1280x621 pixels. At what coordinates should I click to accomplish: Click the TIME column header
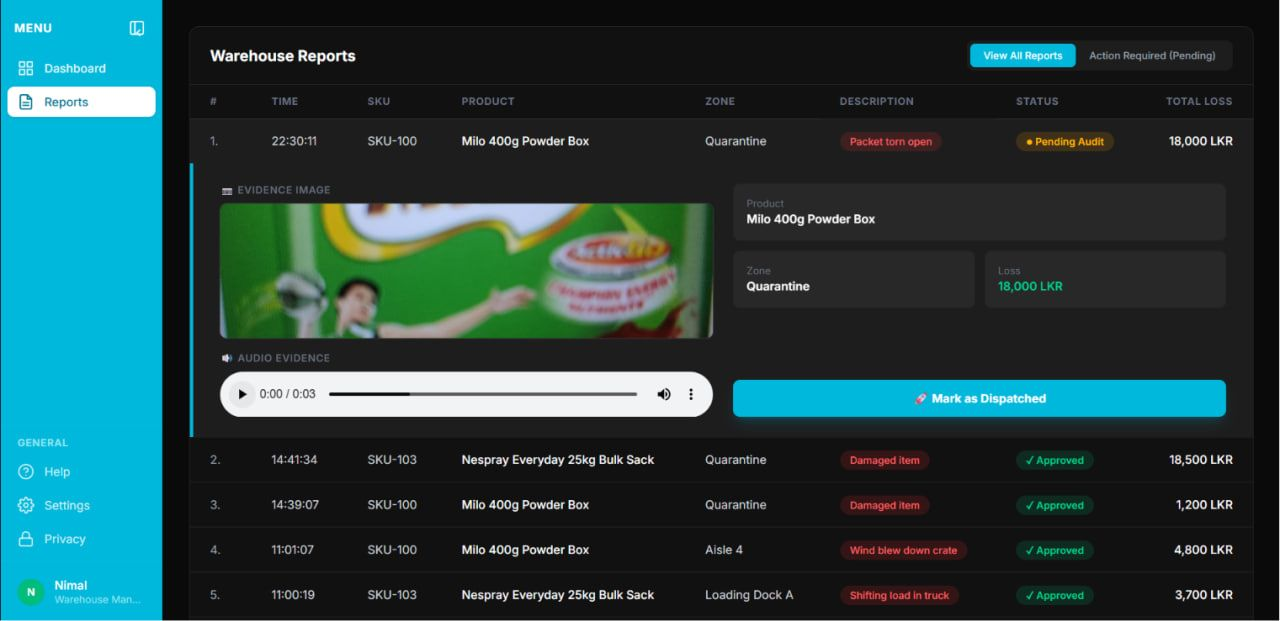tap(285, 101)
